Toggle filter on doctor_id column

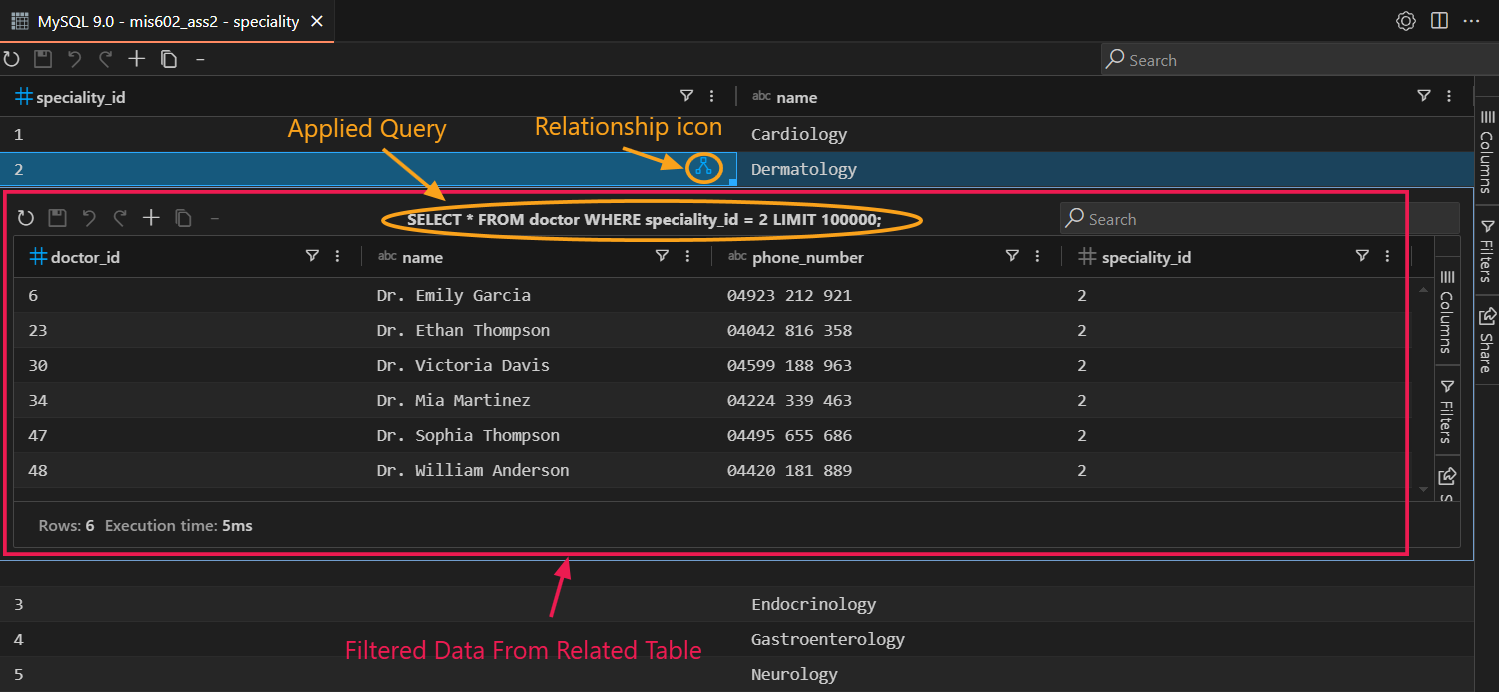pos(312,256)
